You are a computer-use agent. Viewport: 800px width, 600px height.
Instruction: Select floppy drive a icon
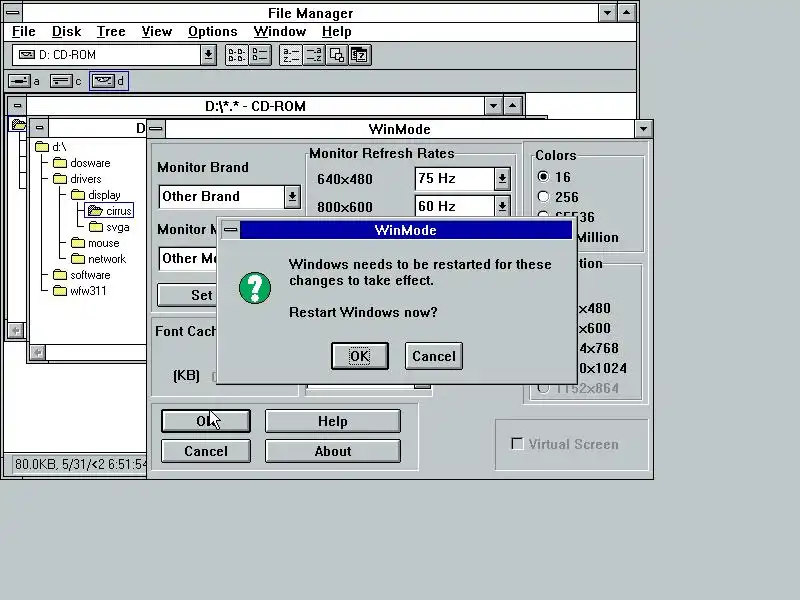[19, 81]
